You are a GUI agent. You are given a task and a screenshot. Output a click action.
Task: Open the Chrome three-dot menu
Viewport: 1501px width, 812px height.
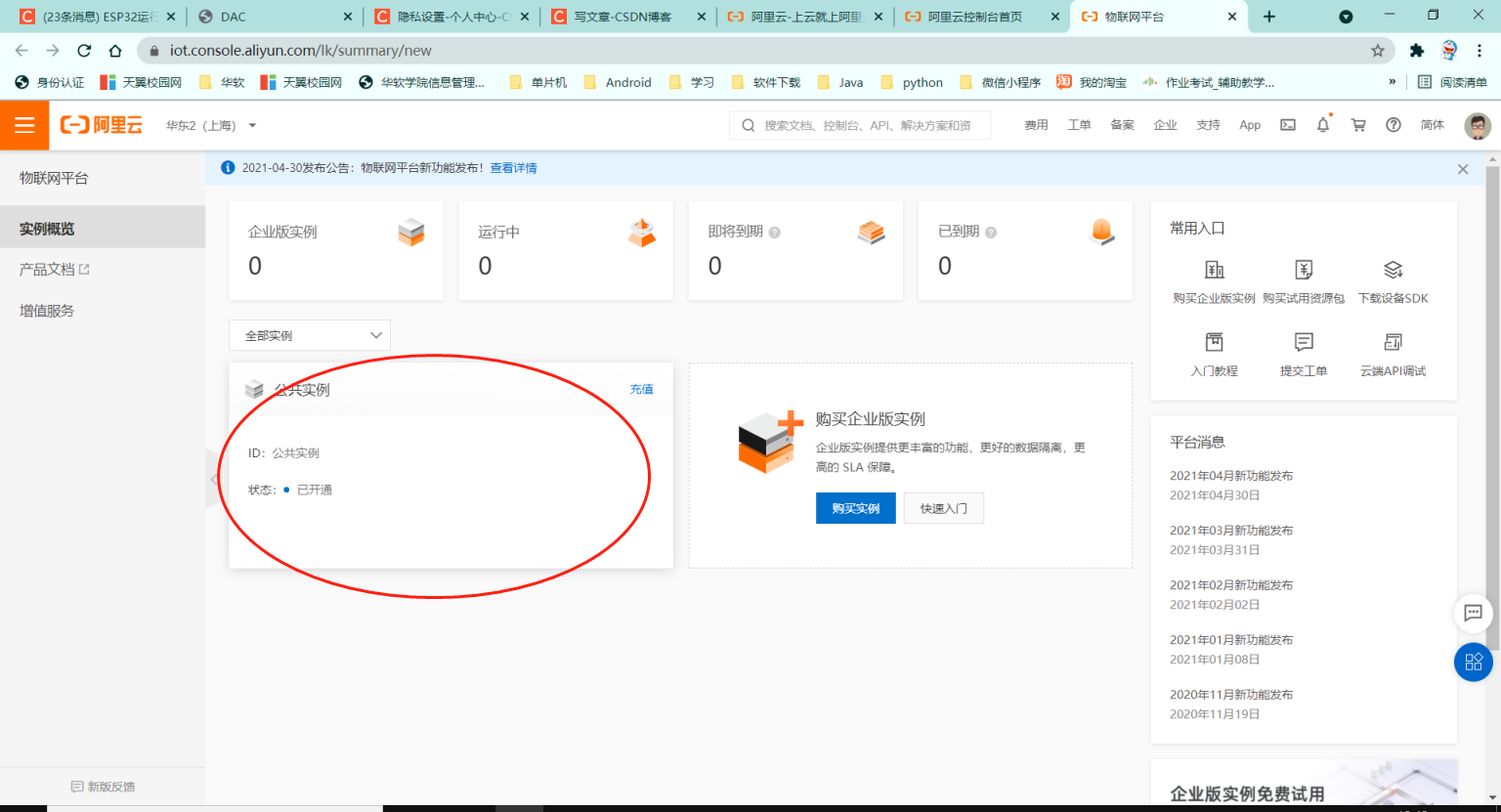pyautogui.click(x=1480, y=51)
